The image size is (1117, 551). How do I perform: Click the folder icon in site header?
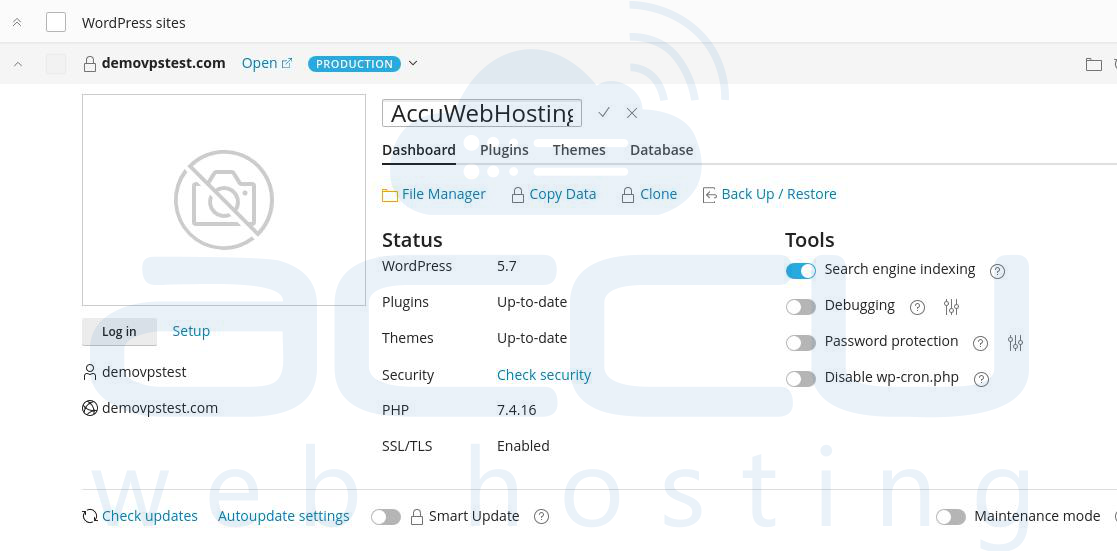point(1093,64)
